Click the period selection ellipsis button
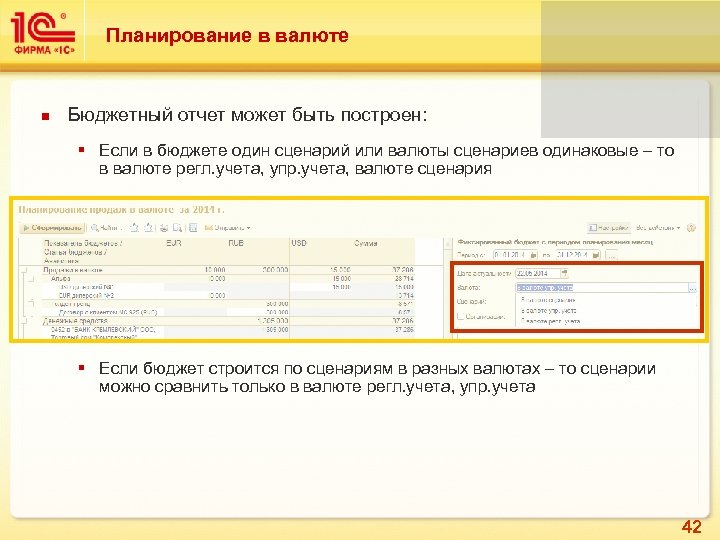The width and height of the screenshot is (720, 540). (x=612, y=254)
